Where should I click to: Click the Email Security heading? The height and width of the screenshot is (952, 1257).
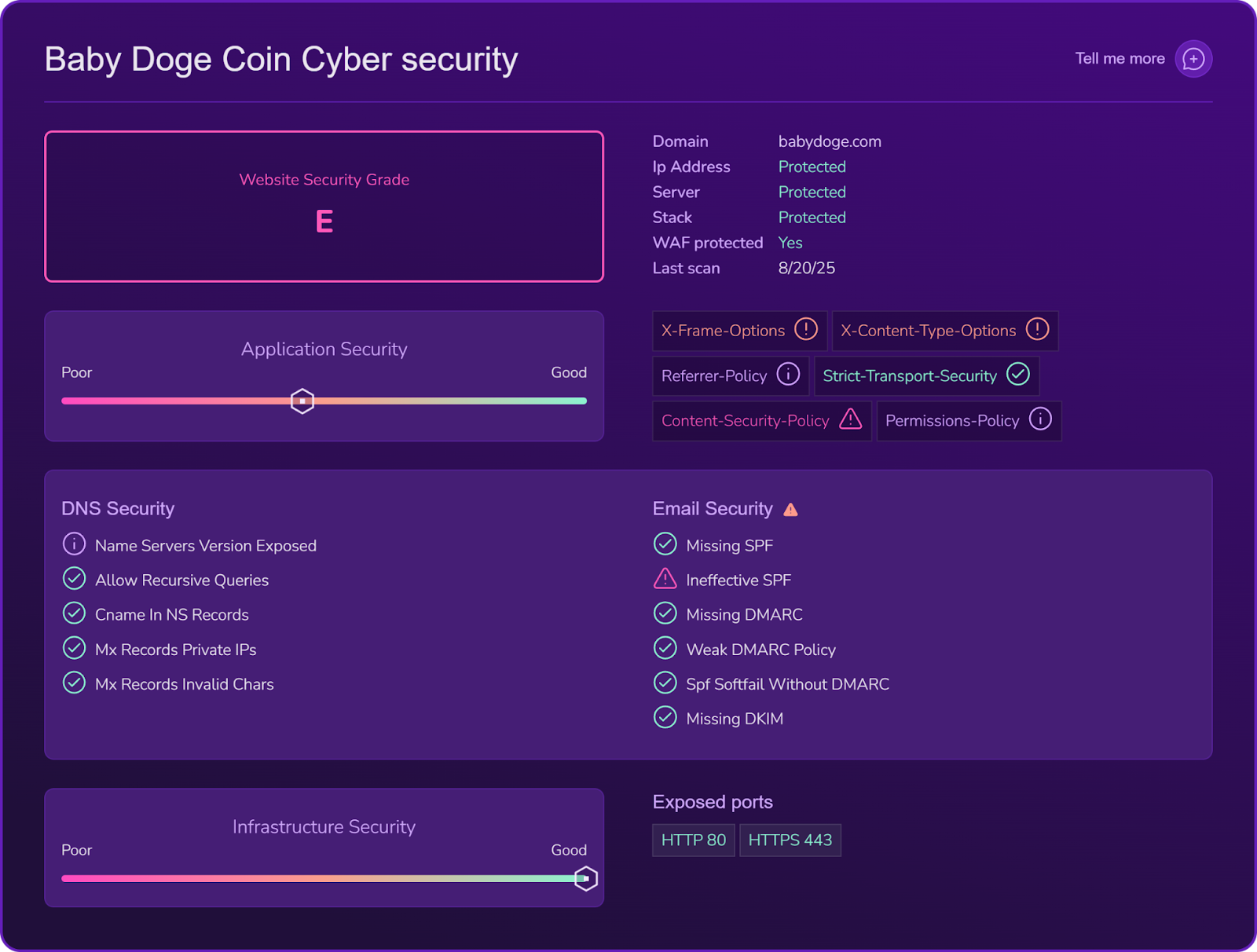pos(713,509)
